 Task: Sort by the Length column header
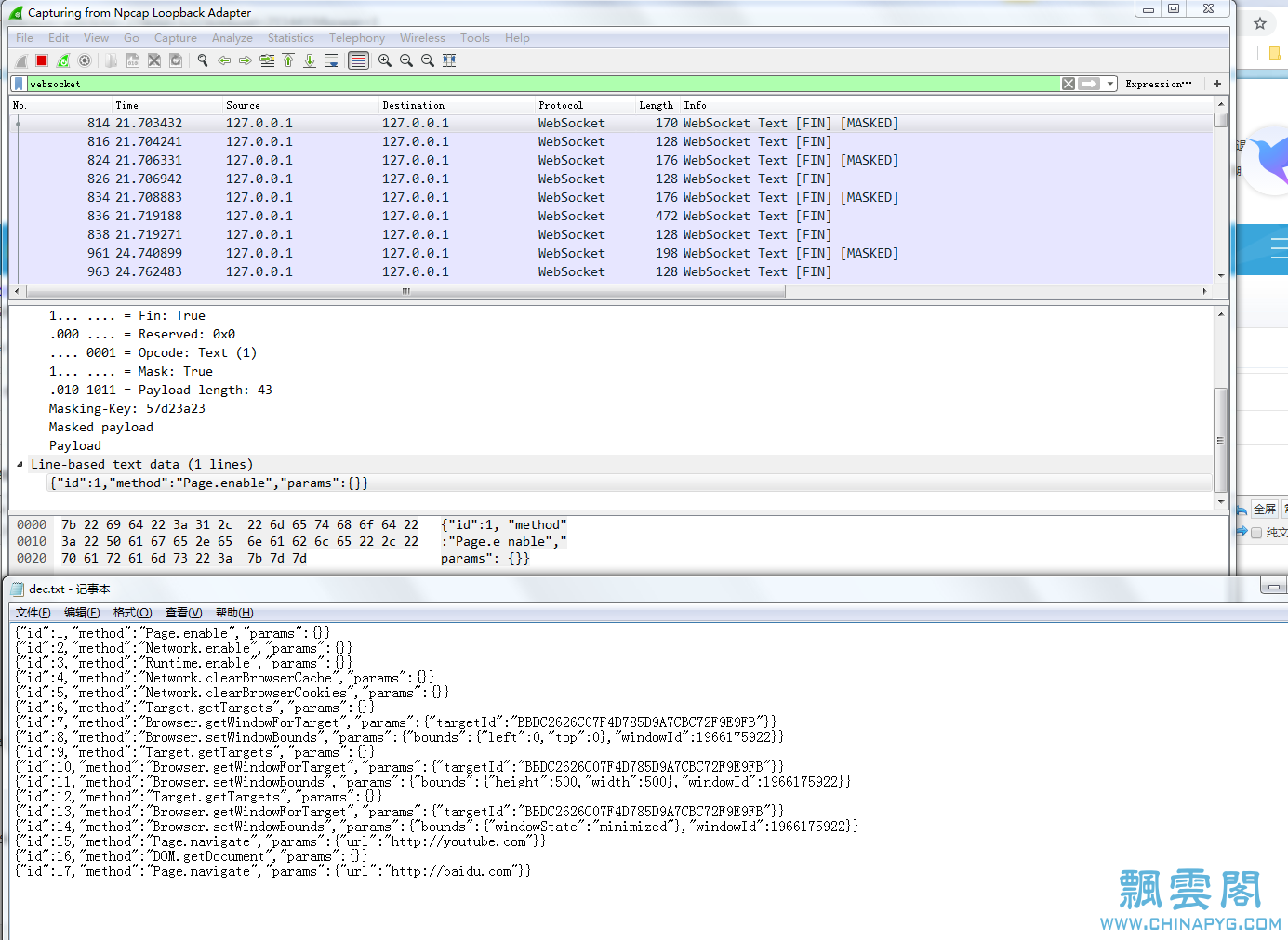click(657, 105)
